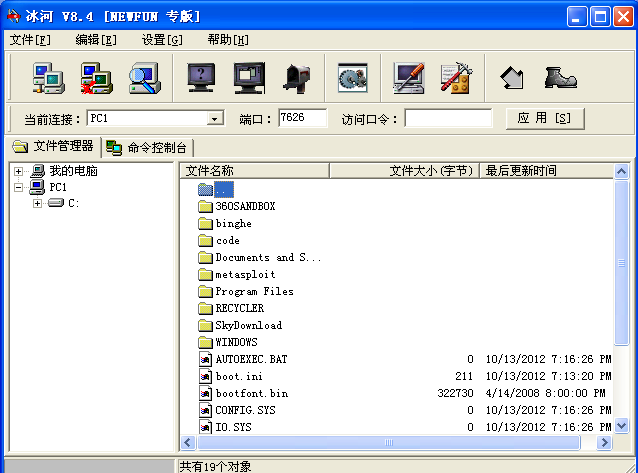Click the 360SANDBOX folder icon
This screenshot has height=473, width=638.
[206, 207]
